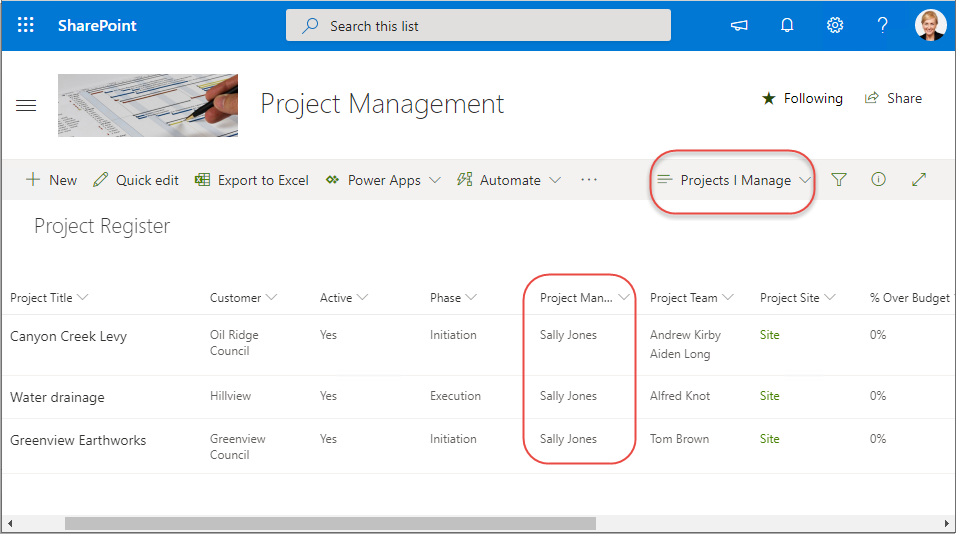Click in the Search this list box
960x540 pixels.
click(478, 26)
